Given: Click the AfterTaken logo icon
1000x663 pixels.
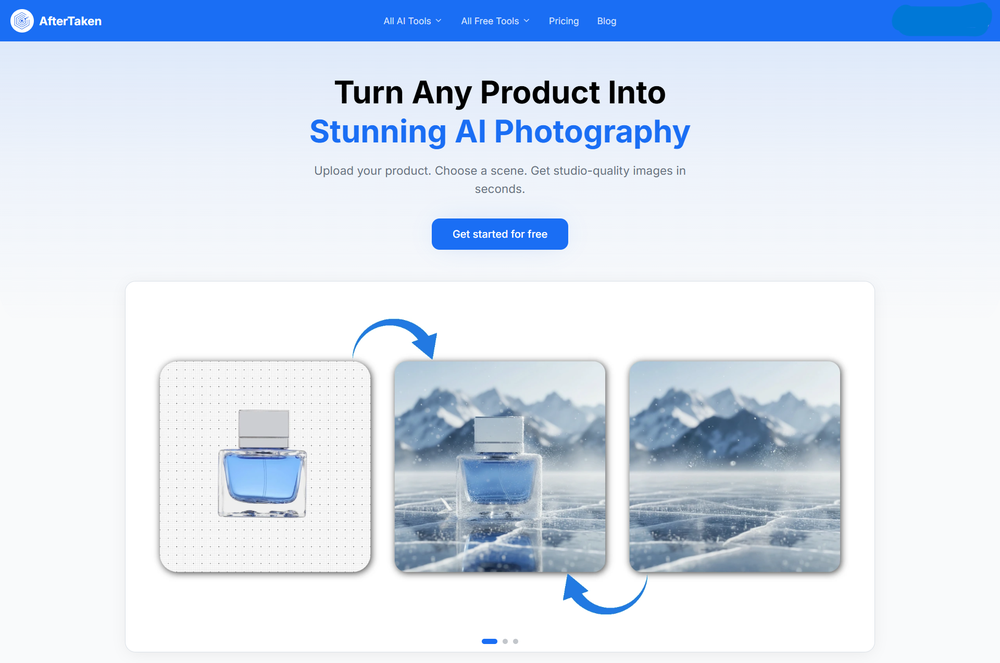Looking at the screenshot, I should pos(22,21).
